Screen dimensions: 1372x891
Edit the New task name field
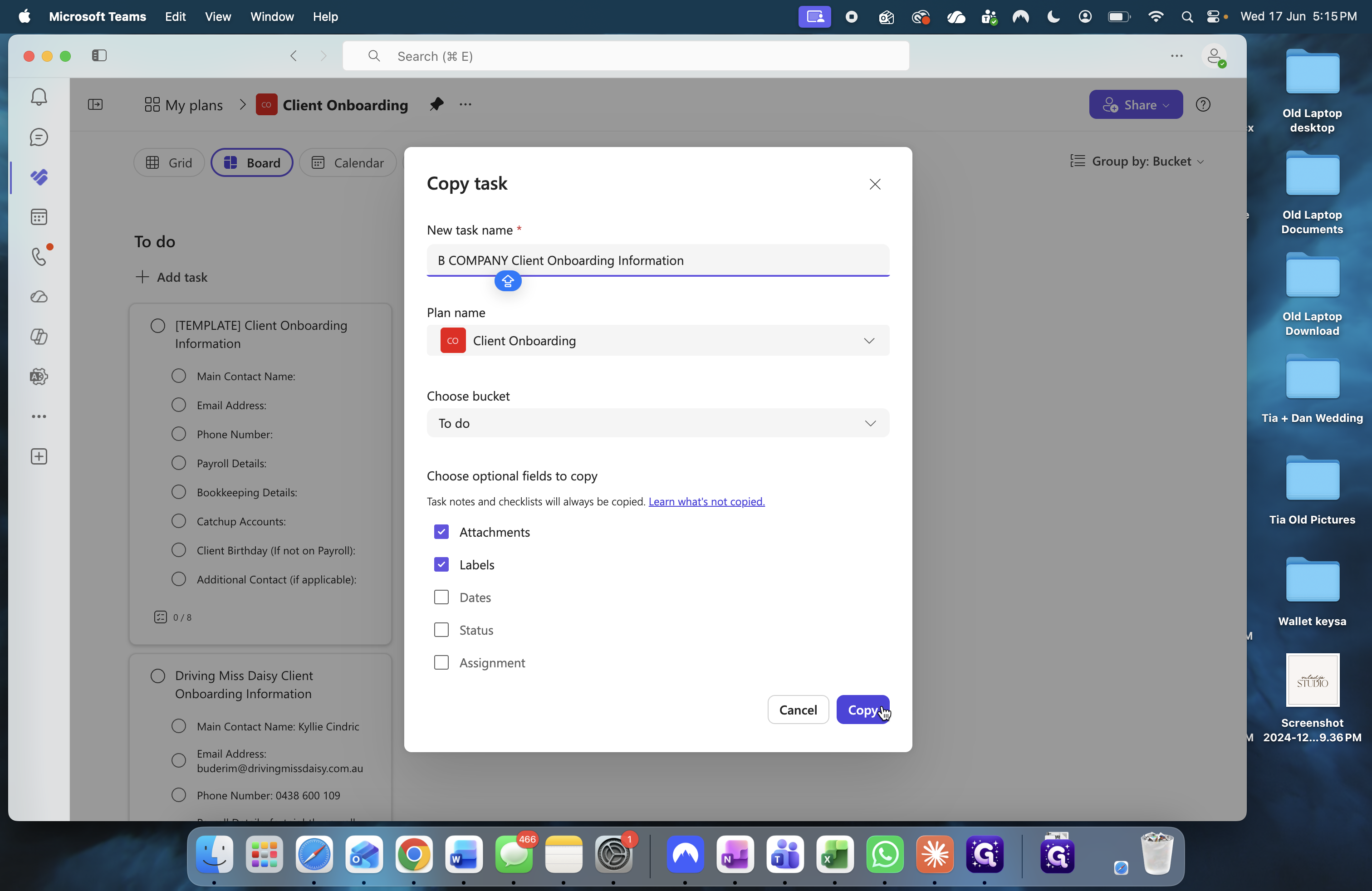click(658, 260)
